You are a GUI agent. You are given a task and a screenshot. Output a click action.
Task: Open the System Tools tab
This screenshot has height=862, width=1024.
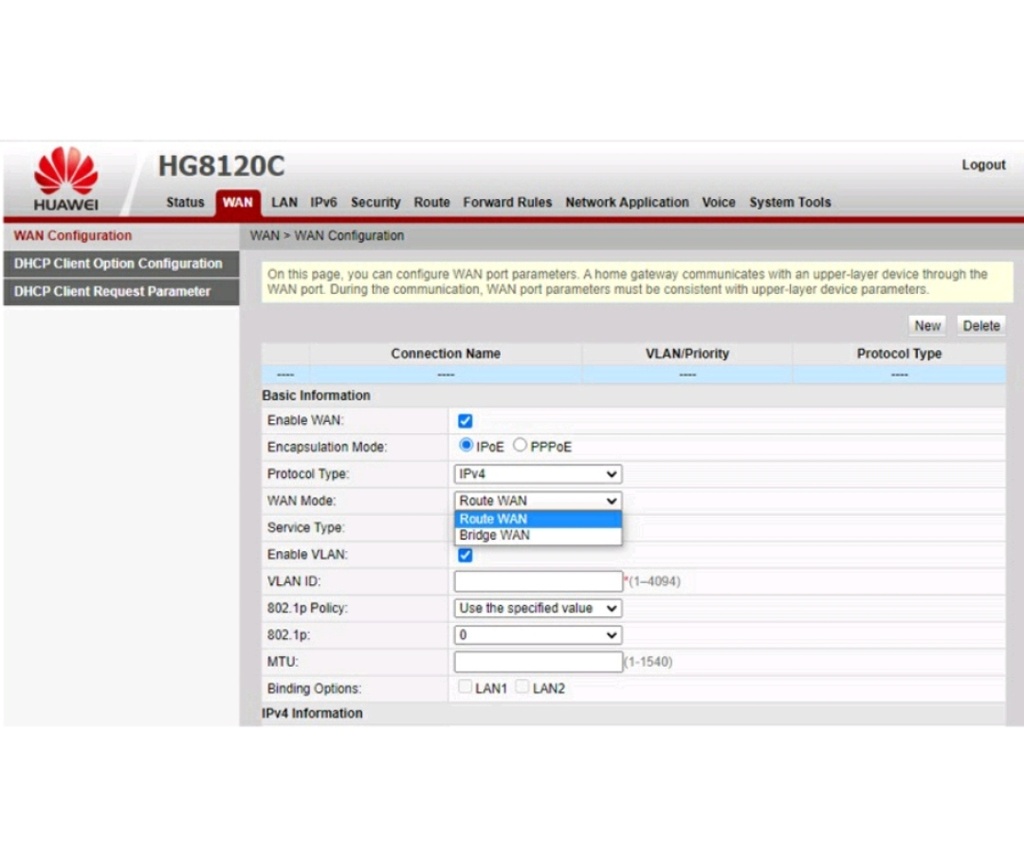(x=790, y=202)
